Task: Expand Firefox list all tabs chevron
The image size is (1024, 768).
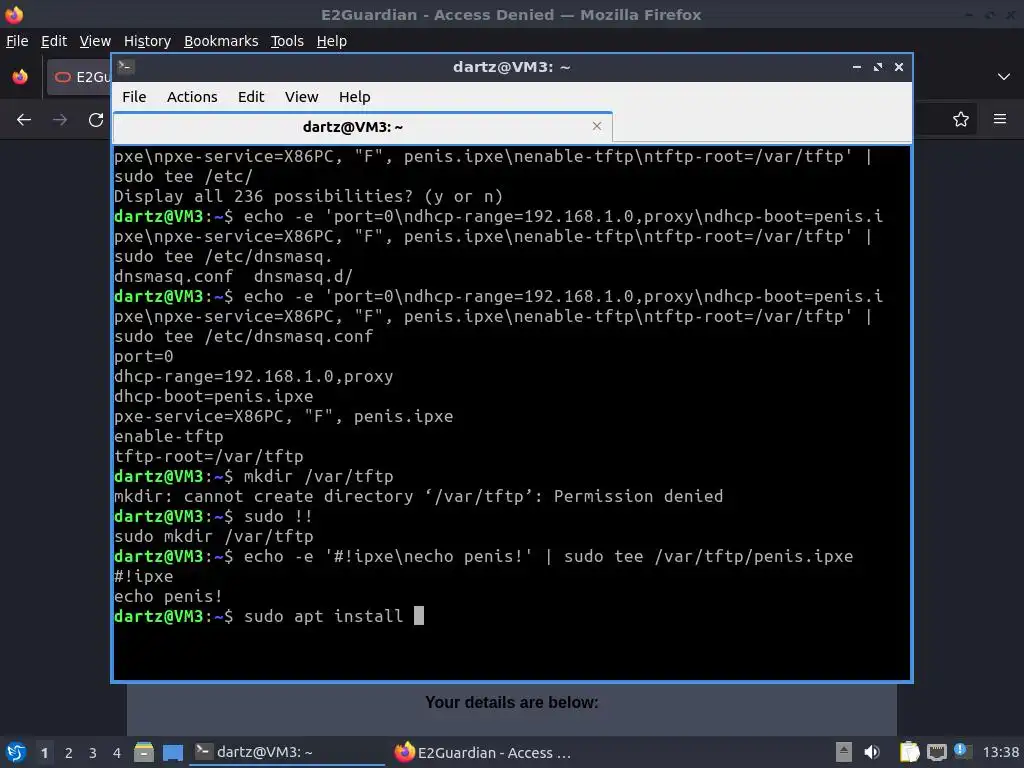Action: 1004,77
